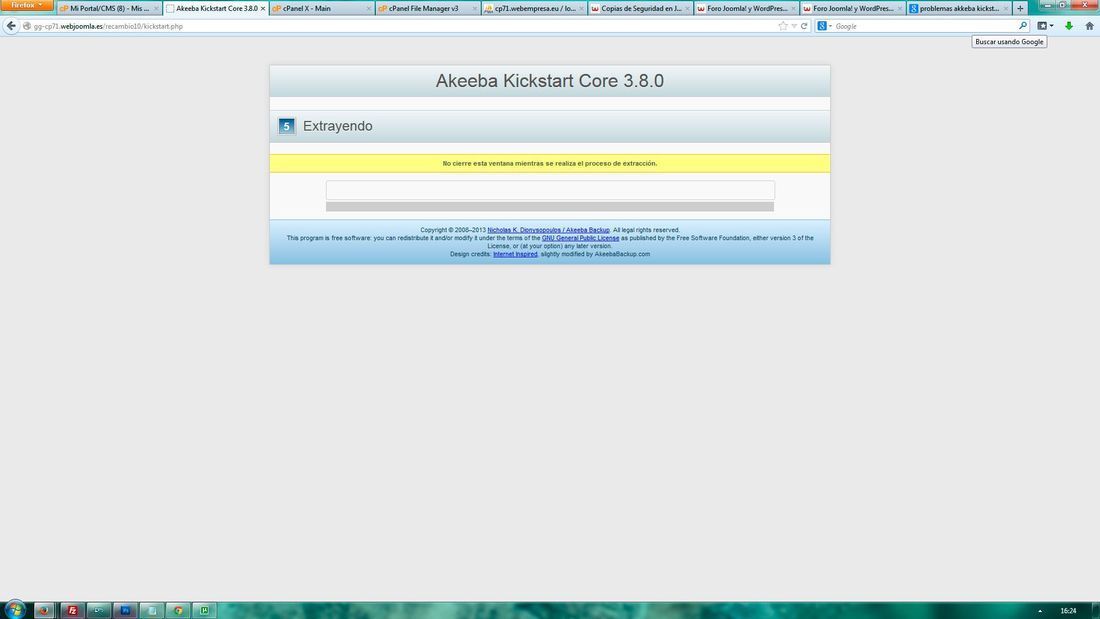Select the Akeeba Kickstart Core 3.8.0 tab

pyautogui.click(x=215, y=8)
